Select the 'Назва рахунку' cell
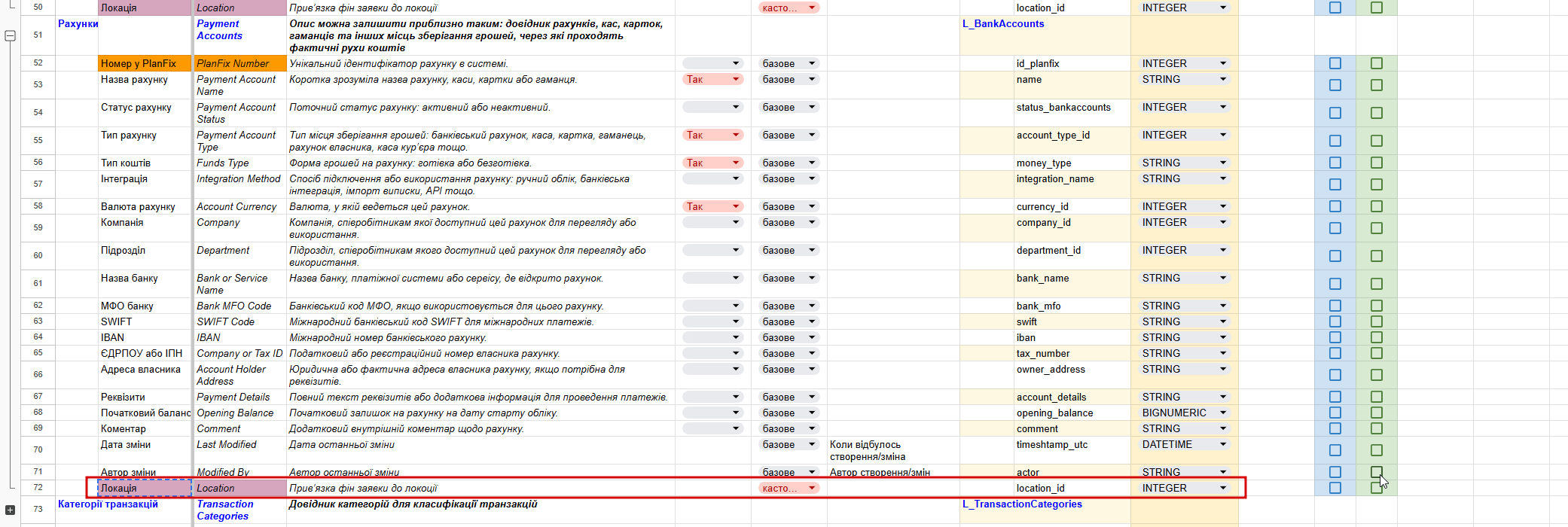 [145, 85]
